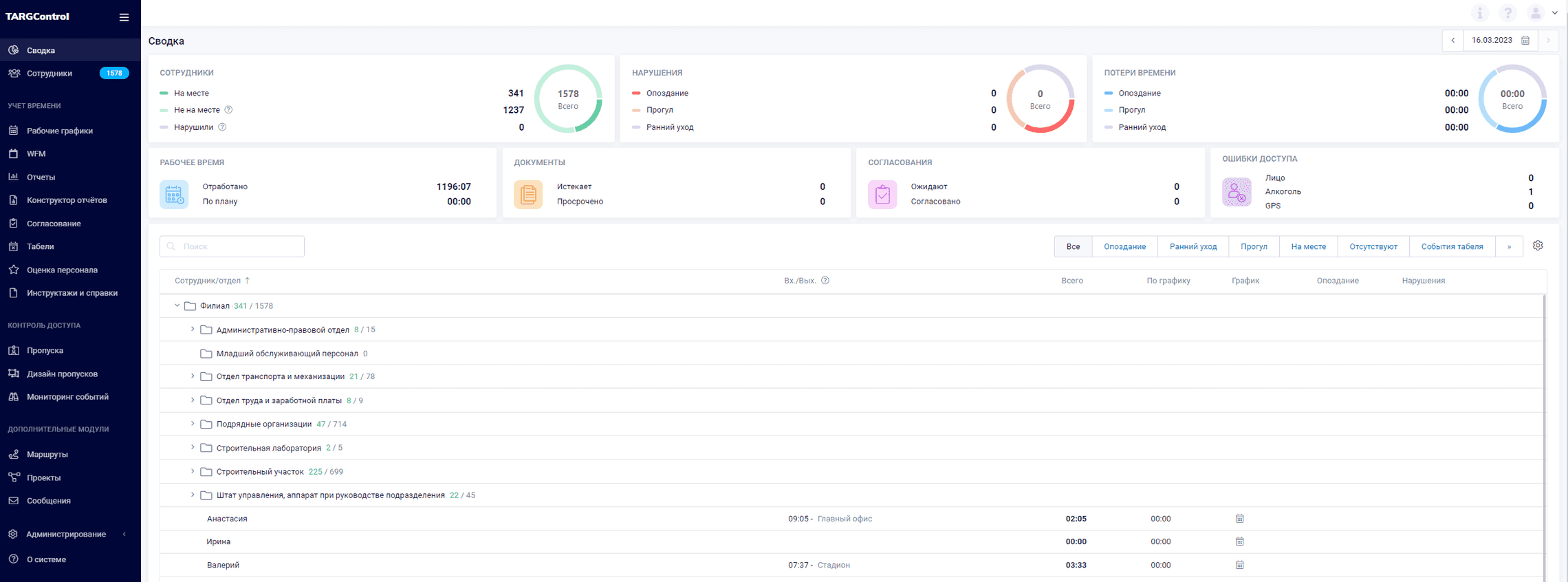Screen dimensions: 1568x582
Task: Expand Подрядные организации department
Action: coord(193,424)
